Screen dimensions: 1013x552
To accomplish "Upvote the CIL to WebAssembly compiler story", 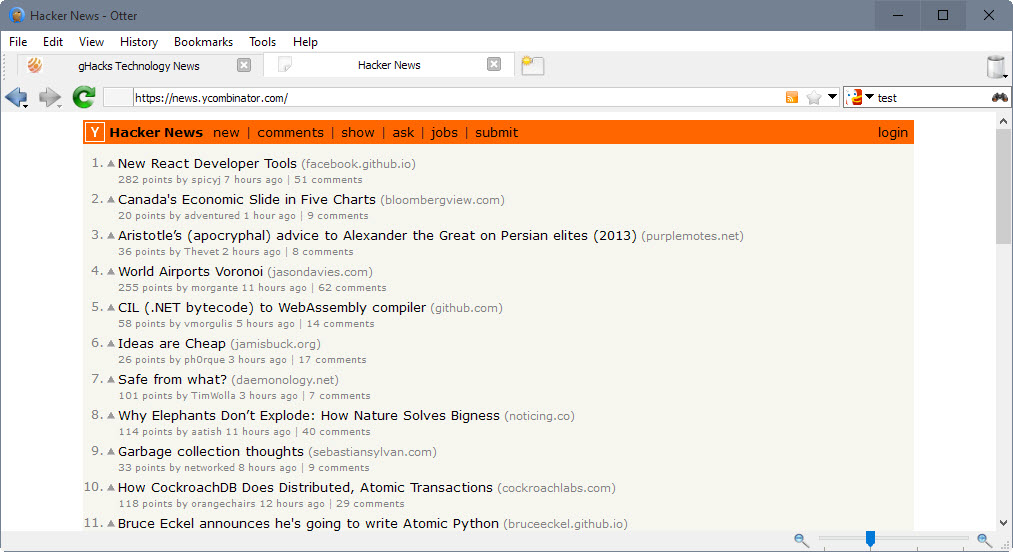I will pyautogui.click(x=110, y=308).
